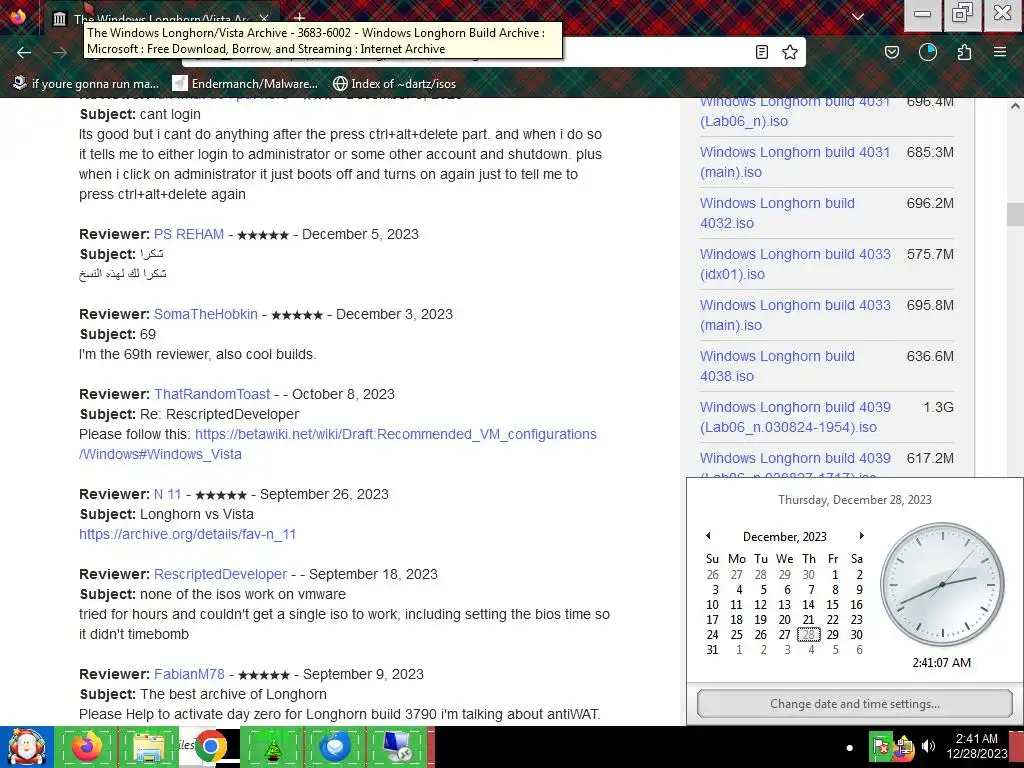Toggle reader view icon in address bar
Screen dimensions: 1024x768
761,52
